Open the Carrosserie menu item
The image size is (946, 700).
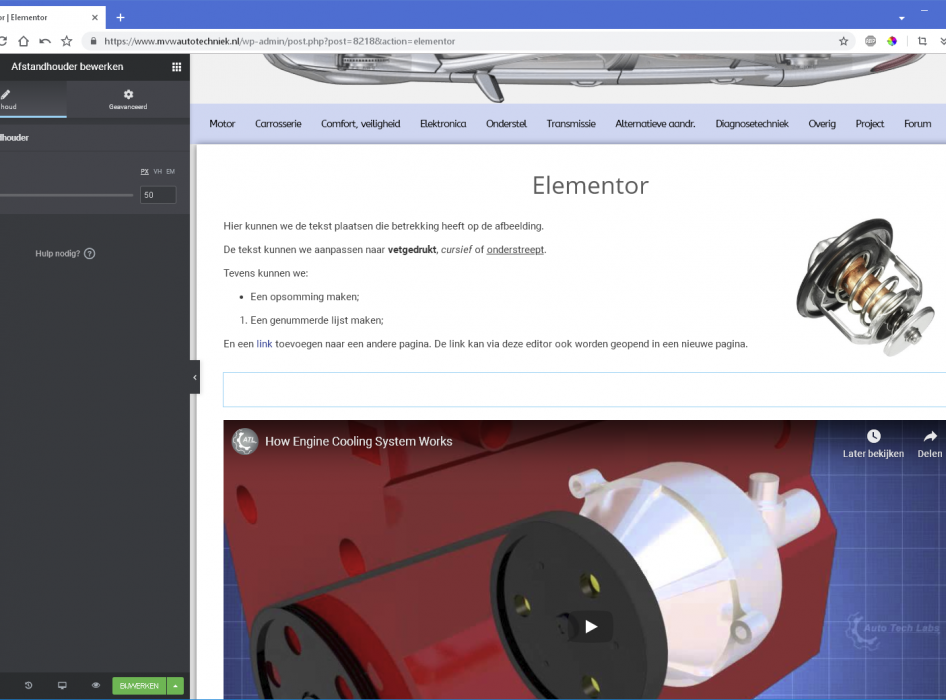click(x=278, y=124)
